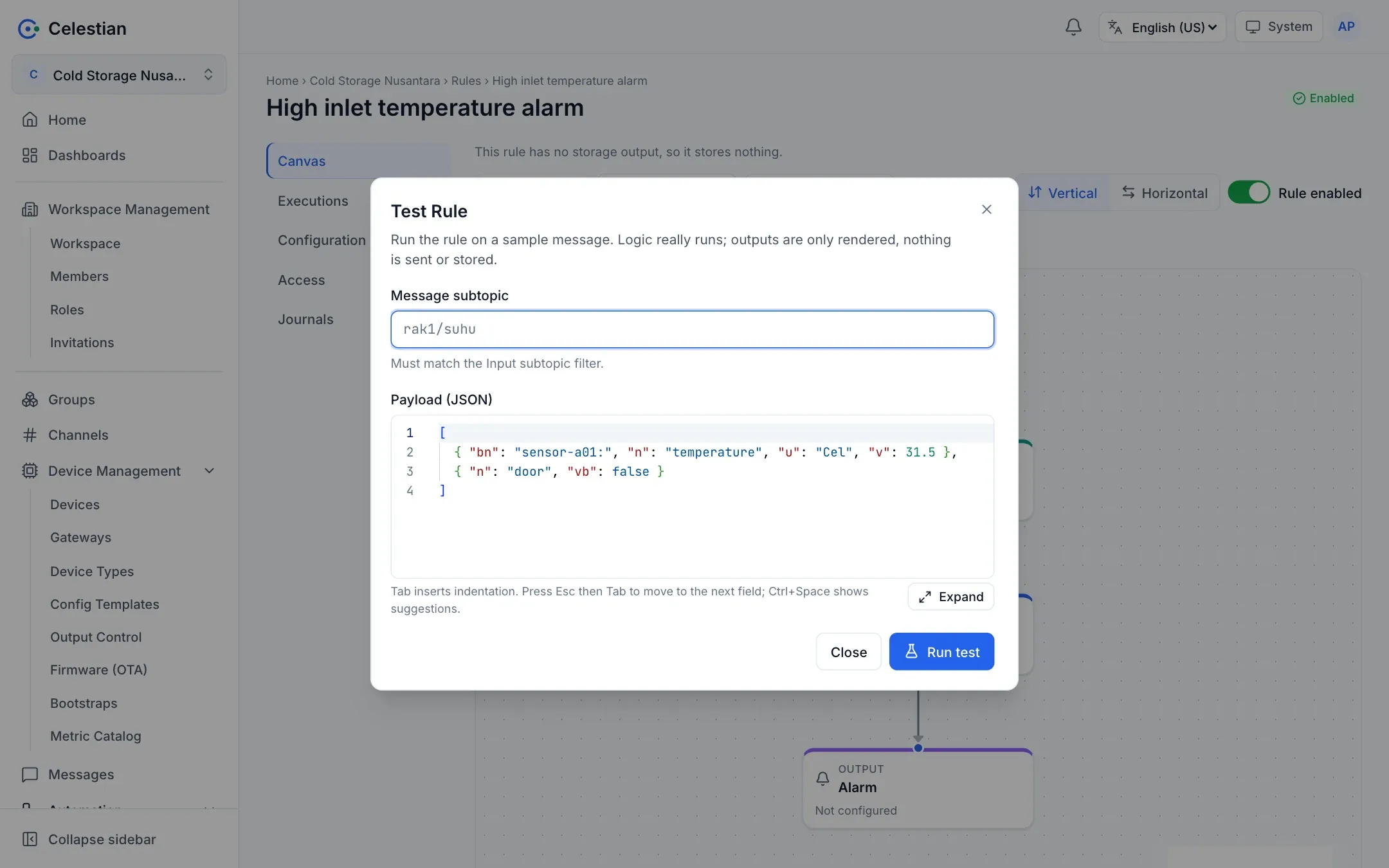Open the Canvas tab
The image size is (1389, 868).
click(x=358, y=161)
